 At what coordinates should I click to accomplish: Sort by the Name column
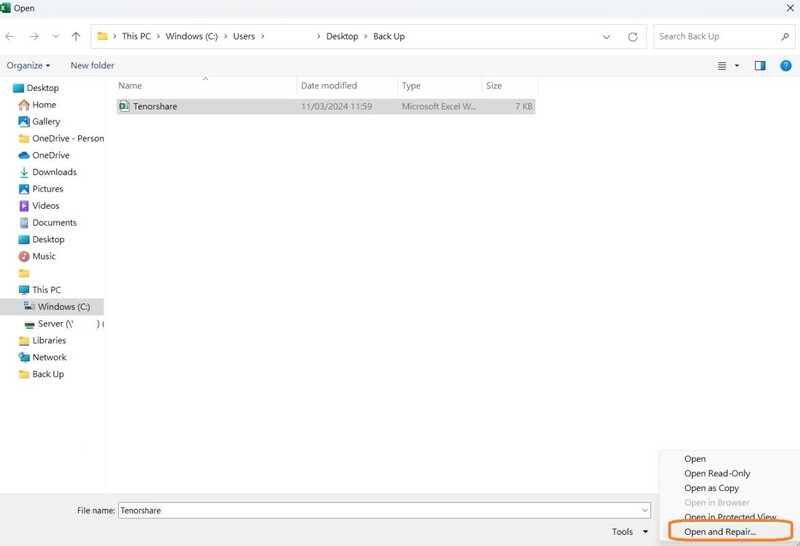pyautogui.click(x=130, y=86)
